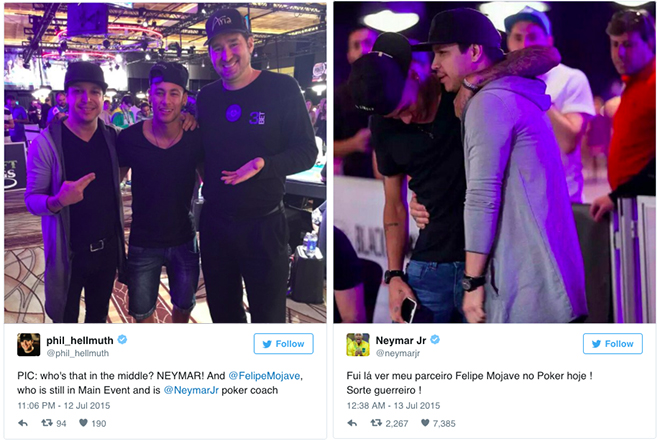Click Neymar Jr's verified badge
Screen dimensions: 660x441
[x=435, y=340]
